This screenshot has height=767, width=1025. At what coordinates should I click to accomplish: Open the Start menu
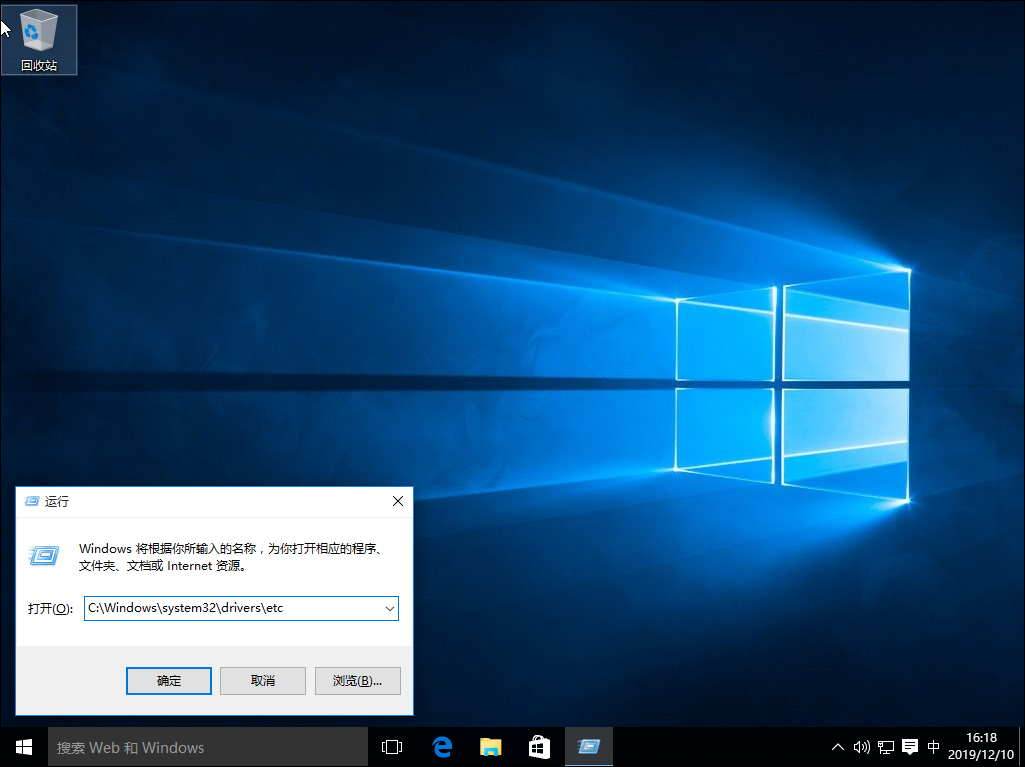click(22, 746)
